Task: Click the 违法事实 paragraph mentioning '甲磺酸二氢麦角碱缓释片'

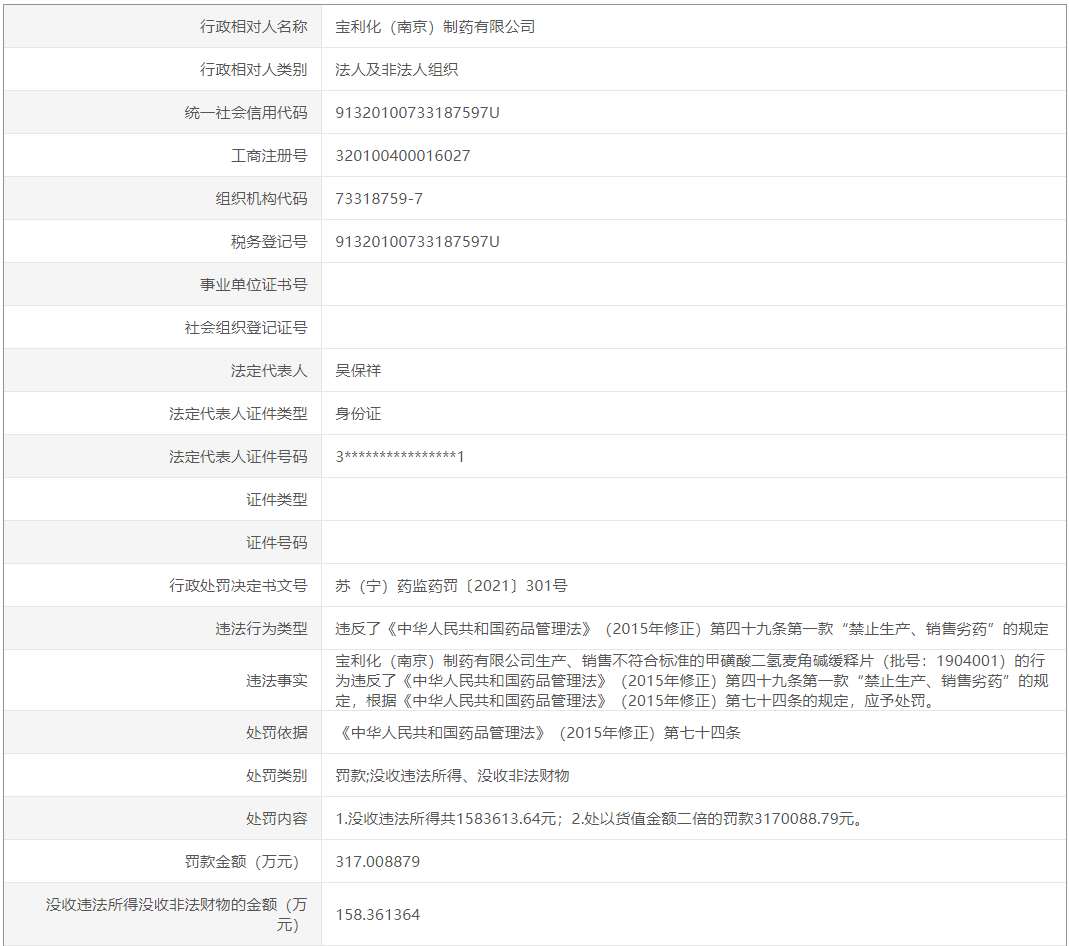Action: tap(692, 680)
